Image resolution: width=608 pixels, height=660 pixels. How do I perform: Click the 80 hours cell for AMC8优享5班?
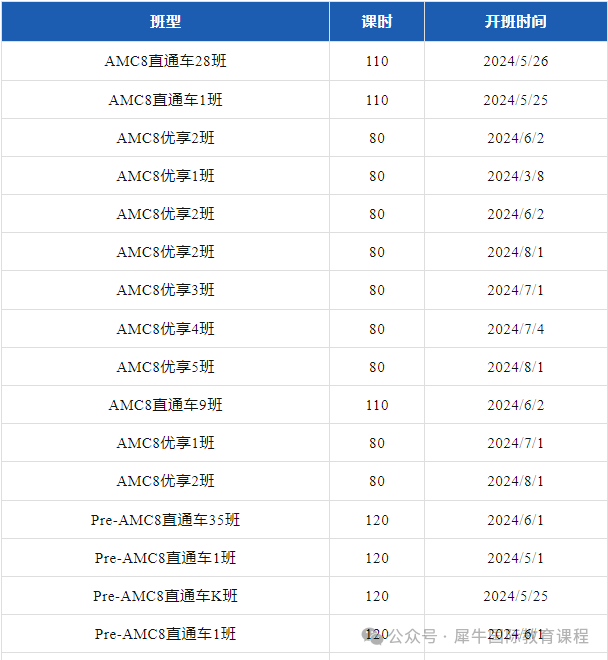pos(377,367)
